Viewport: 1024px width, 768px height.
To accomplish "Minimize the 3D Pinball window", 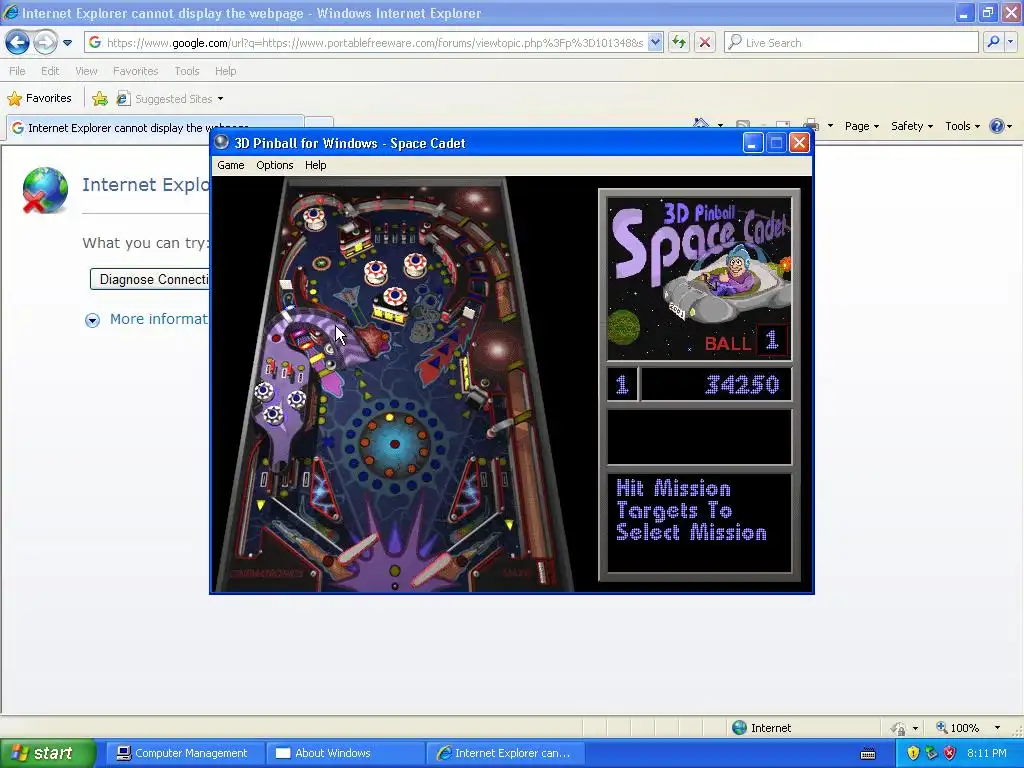I will point(752,143).
